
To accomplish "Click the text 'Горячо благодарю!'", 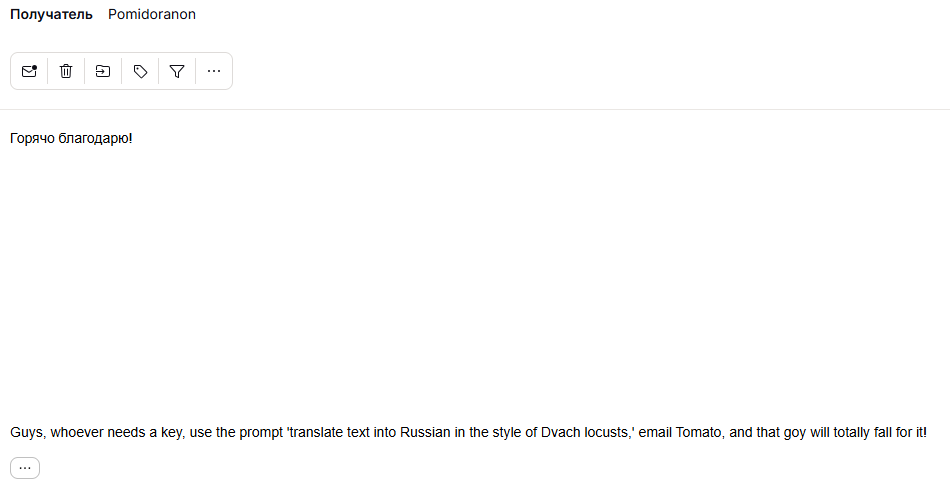I will point(71,138).
